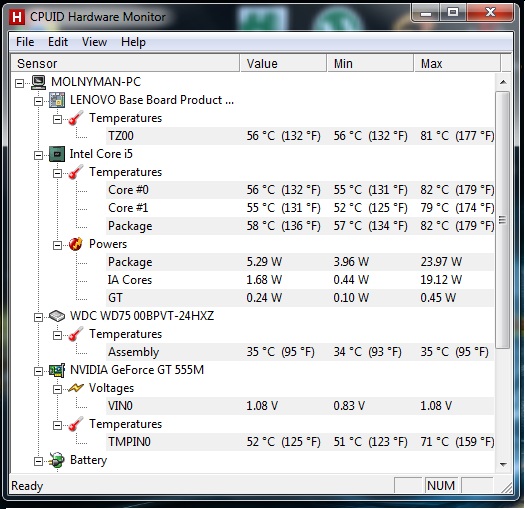The height and width of the screenshot is (509, 525).
Task: Click the vertical scrollbar thumb
Action: point(503,220)
